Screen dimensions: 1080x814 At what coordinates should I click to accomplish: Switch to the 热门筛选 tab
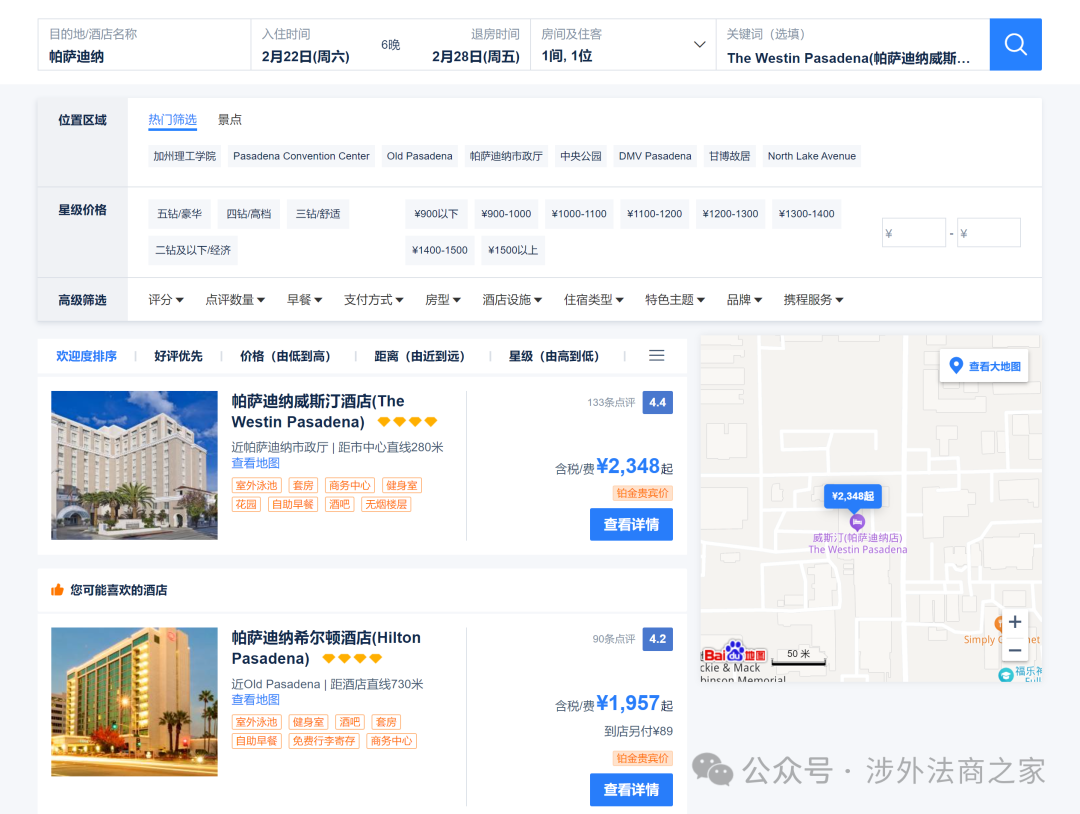(172, 120)
